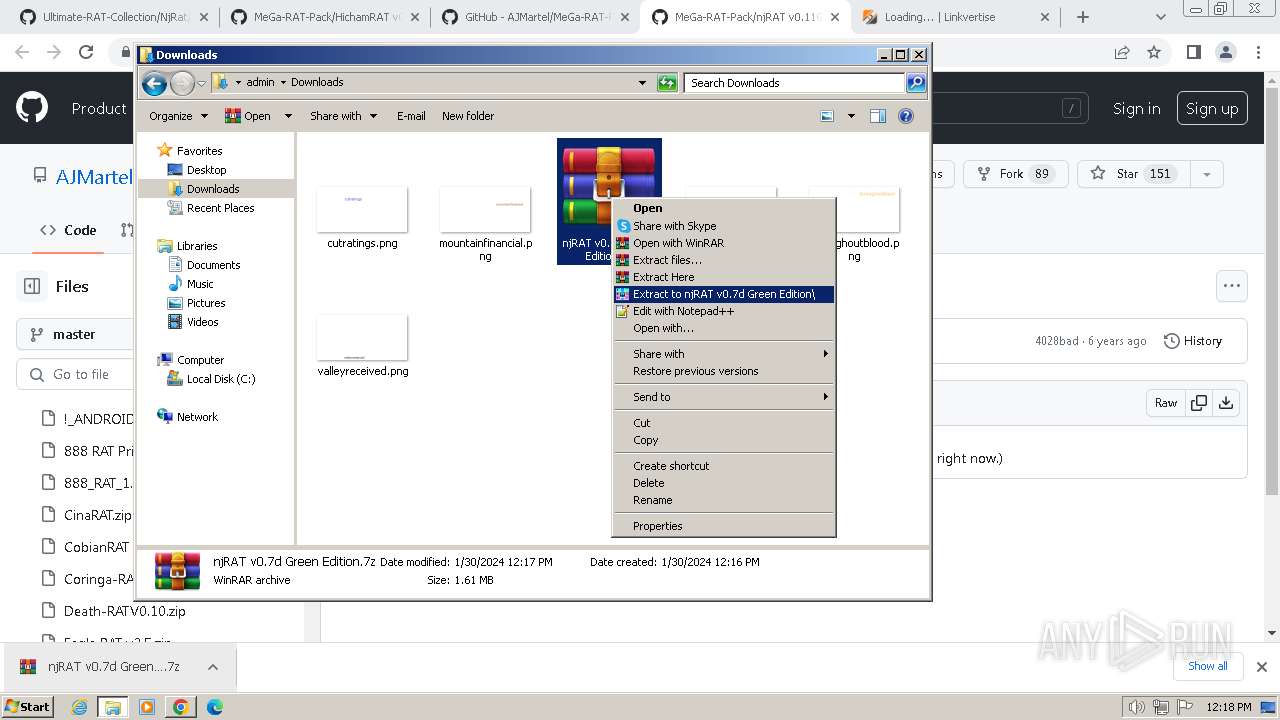The image size is (1280, 720).
Task: Choose Extract Here option
Action: coord(724,277)
